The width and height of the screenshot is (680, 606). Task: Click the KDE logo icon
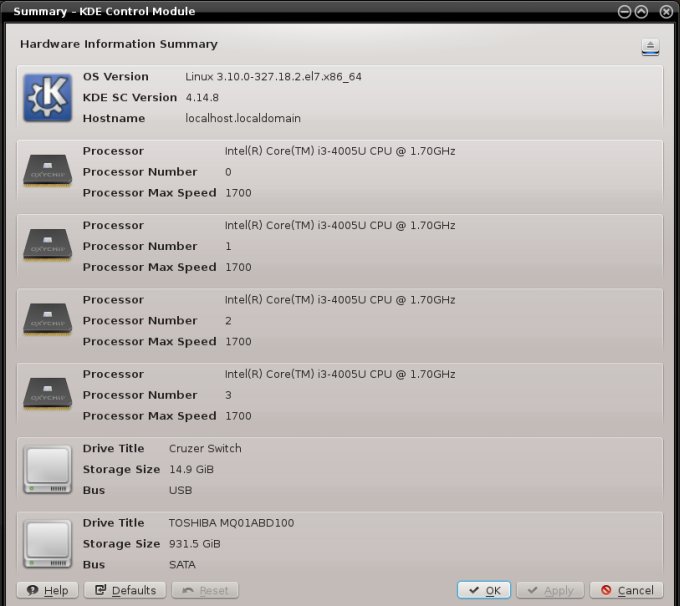47,98
